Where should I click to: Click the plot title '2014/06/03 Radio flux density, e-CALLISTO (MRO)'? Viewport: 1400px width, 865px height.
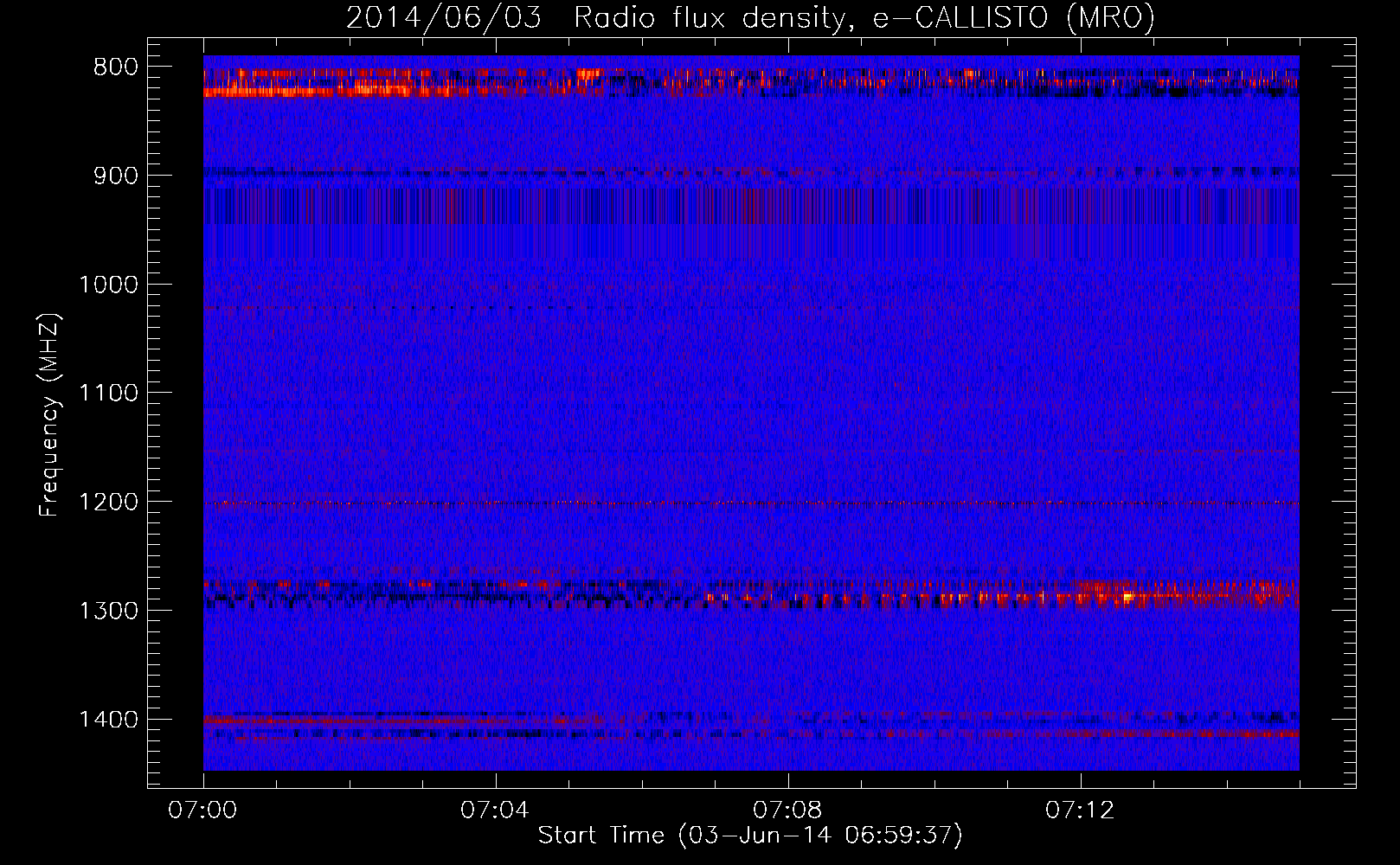(750, 17)
